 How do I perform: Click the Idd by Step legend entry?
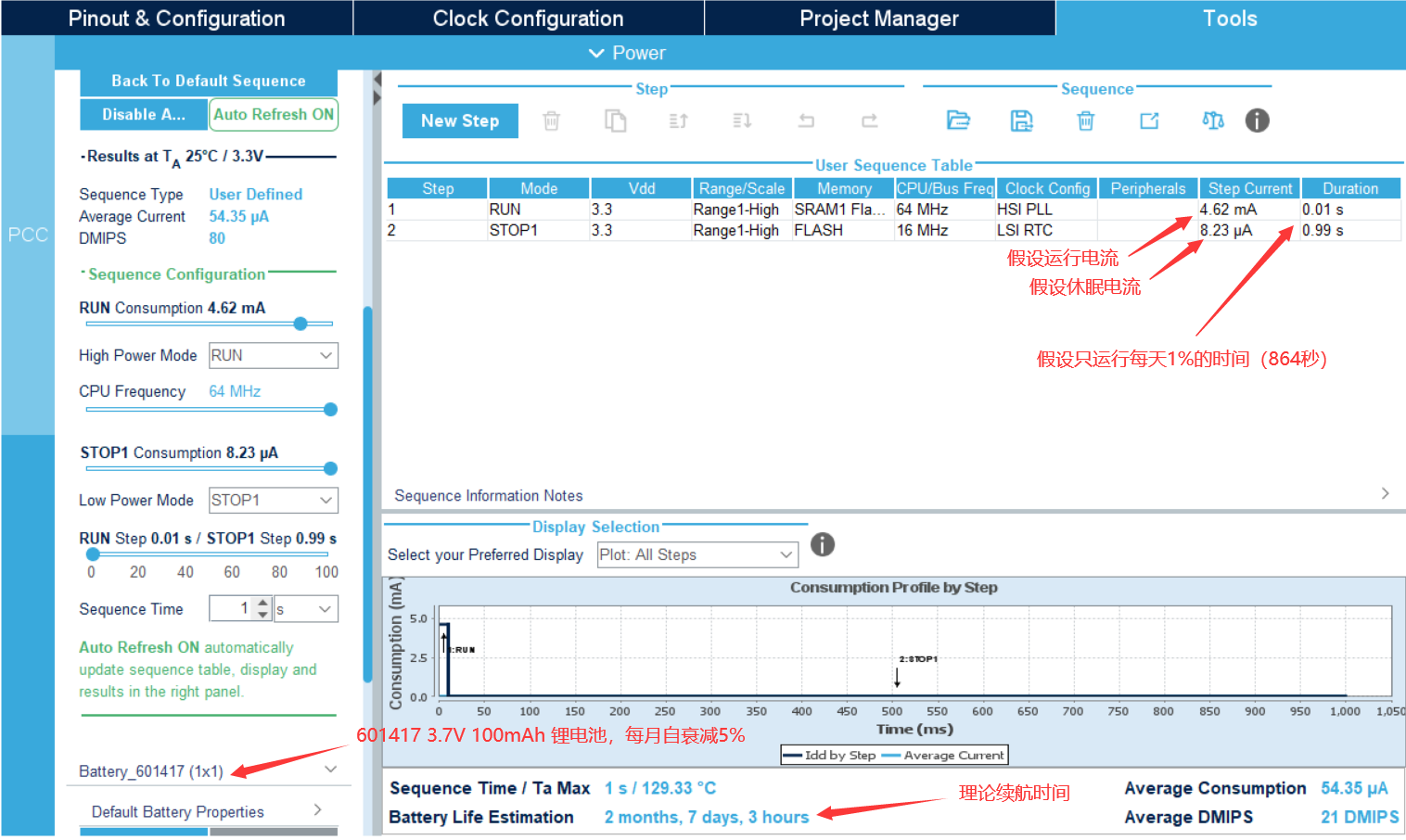[830, 756]
